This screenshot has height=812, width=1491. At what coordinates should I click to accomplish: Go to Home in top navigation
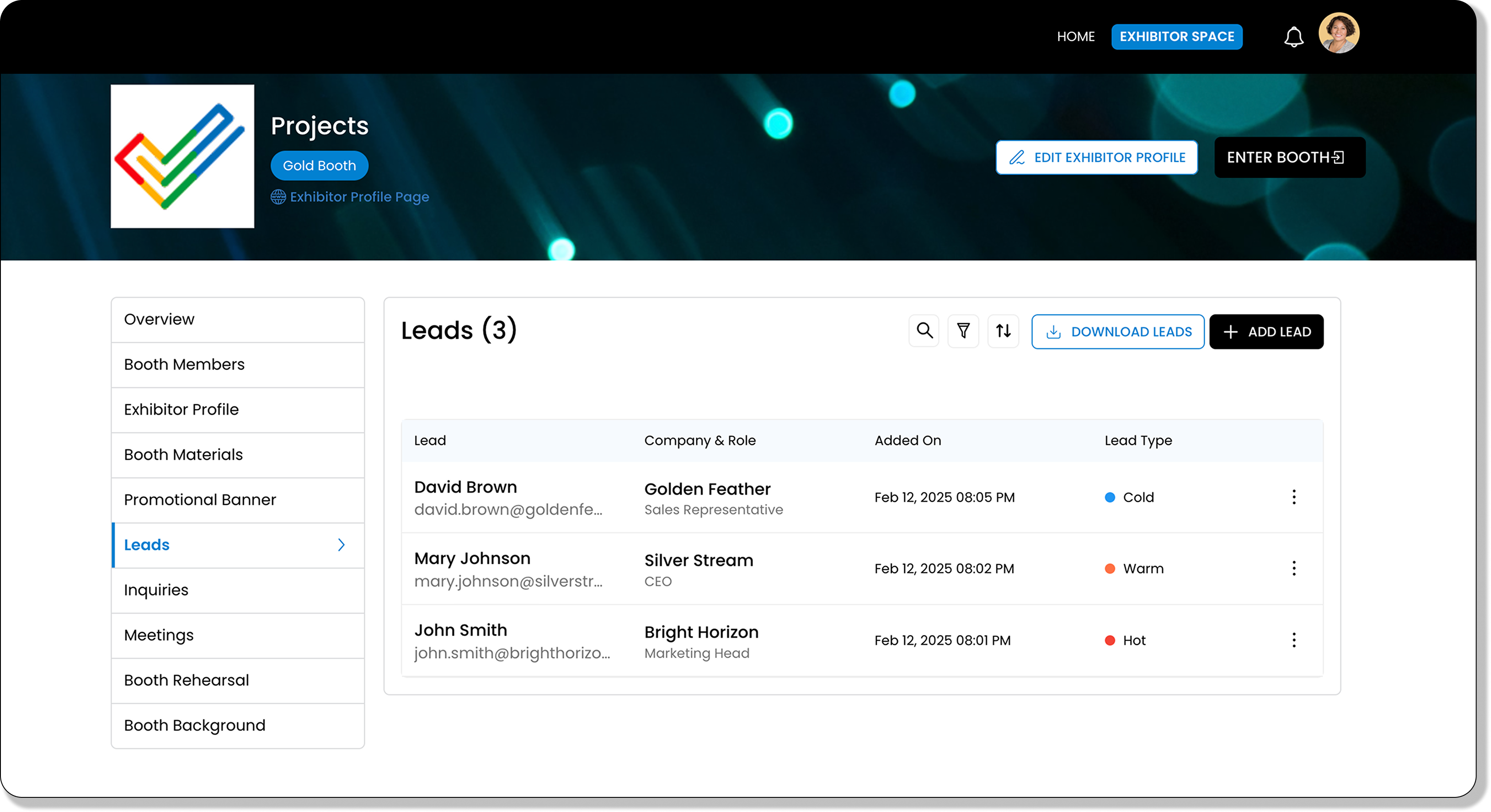(x=1075, y=36)
